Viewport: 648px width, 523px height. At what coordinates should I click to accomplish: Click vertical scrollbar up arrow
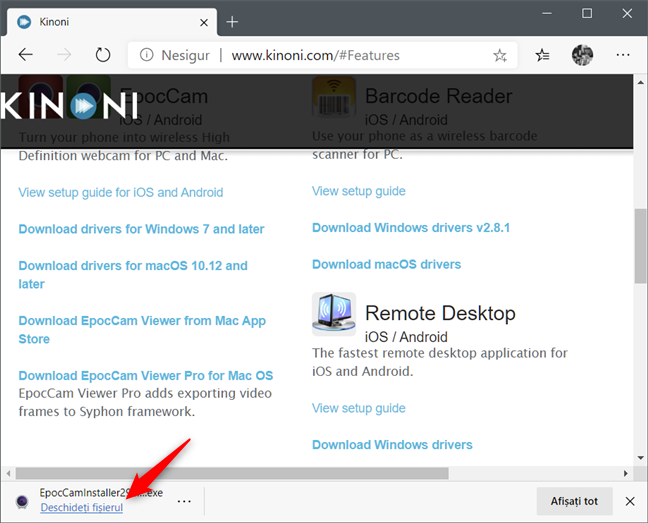(641, 82)
